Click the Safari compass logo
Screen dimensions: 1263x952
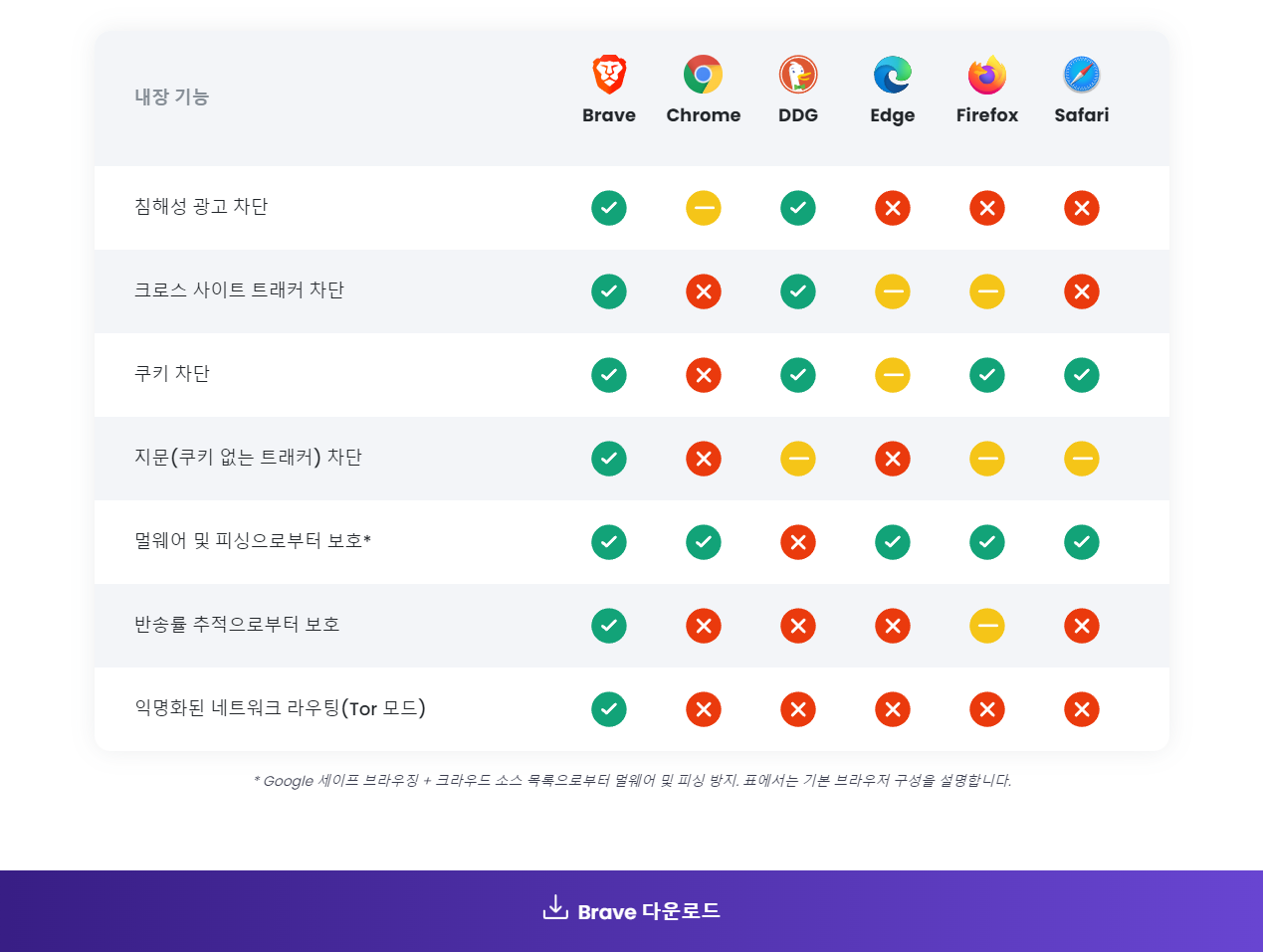(1082, 75)
